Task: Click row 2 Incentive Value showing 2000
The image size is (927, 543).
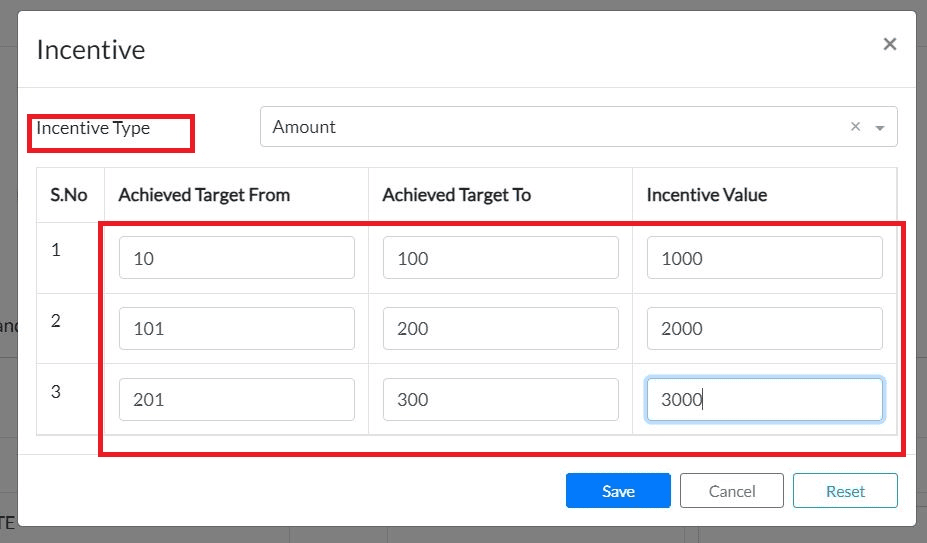Action: [764, 328]
